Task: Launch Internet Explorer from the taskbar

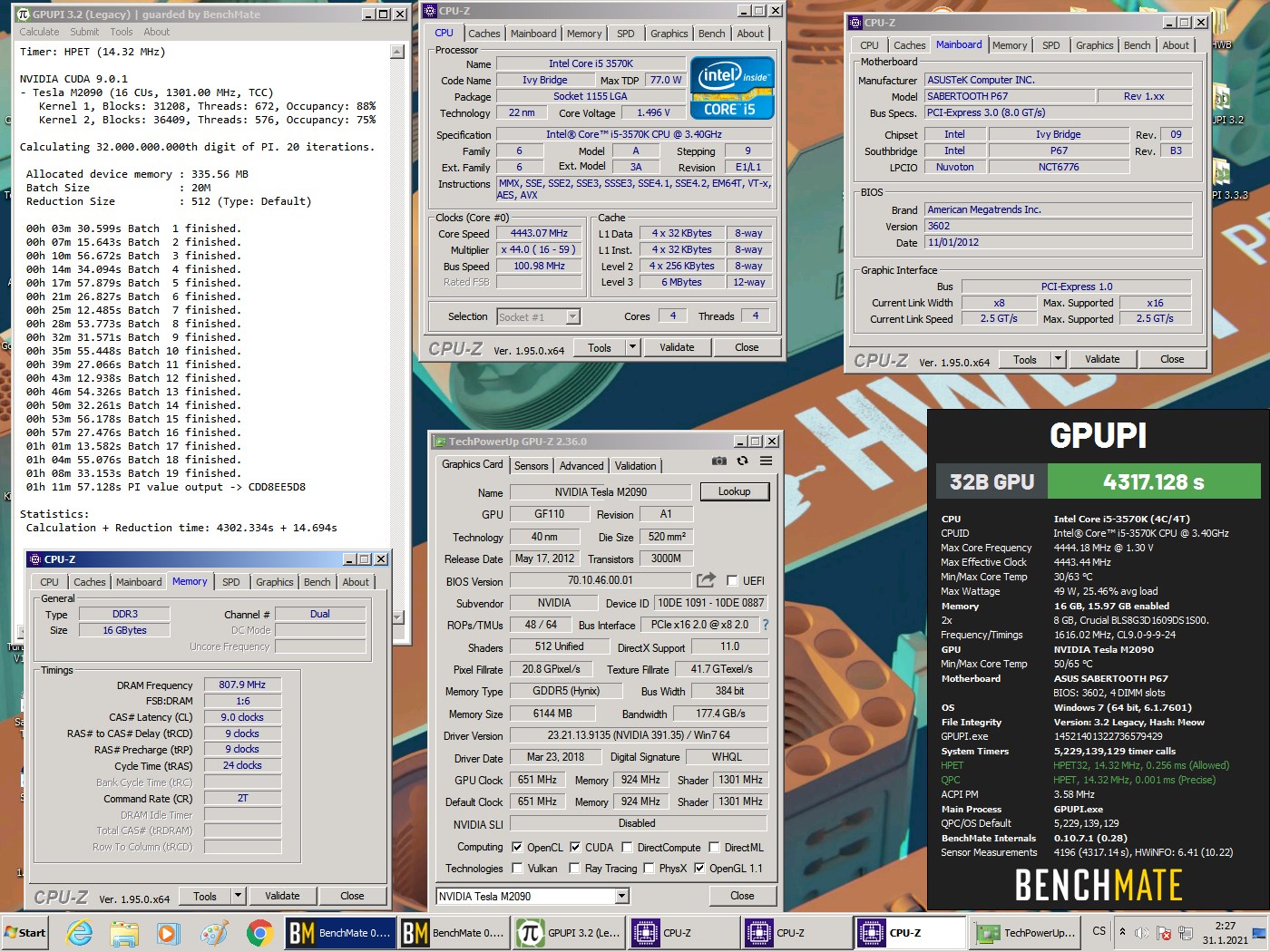Action: click(80, 932)
